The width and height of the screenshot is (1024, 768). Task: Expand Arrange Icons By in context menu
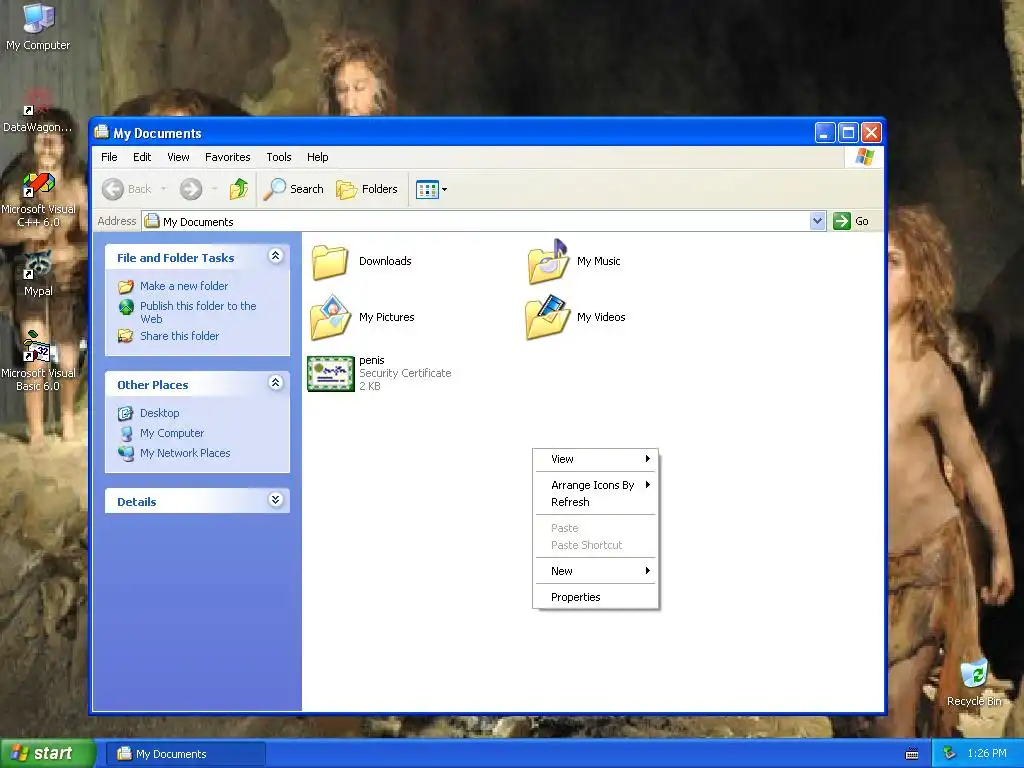click(596, 485)
